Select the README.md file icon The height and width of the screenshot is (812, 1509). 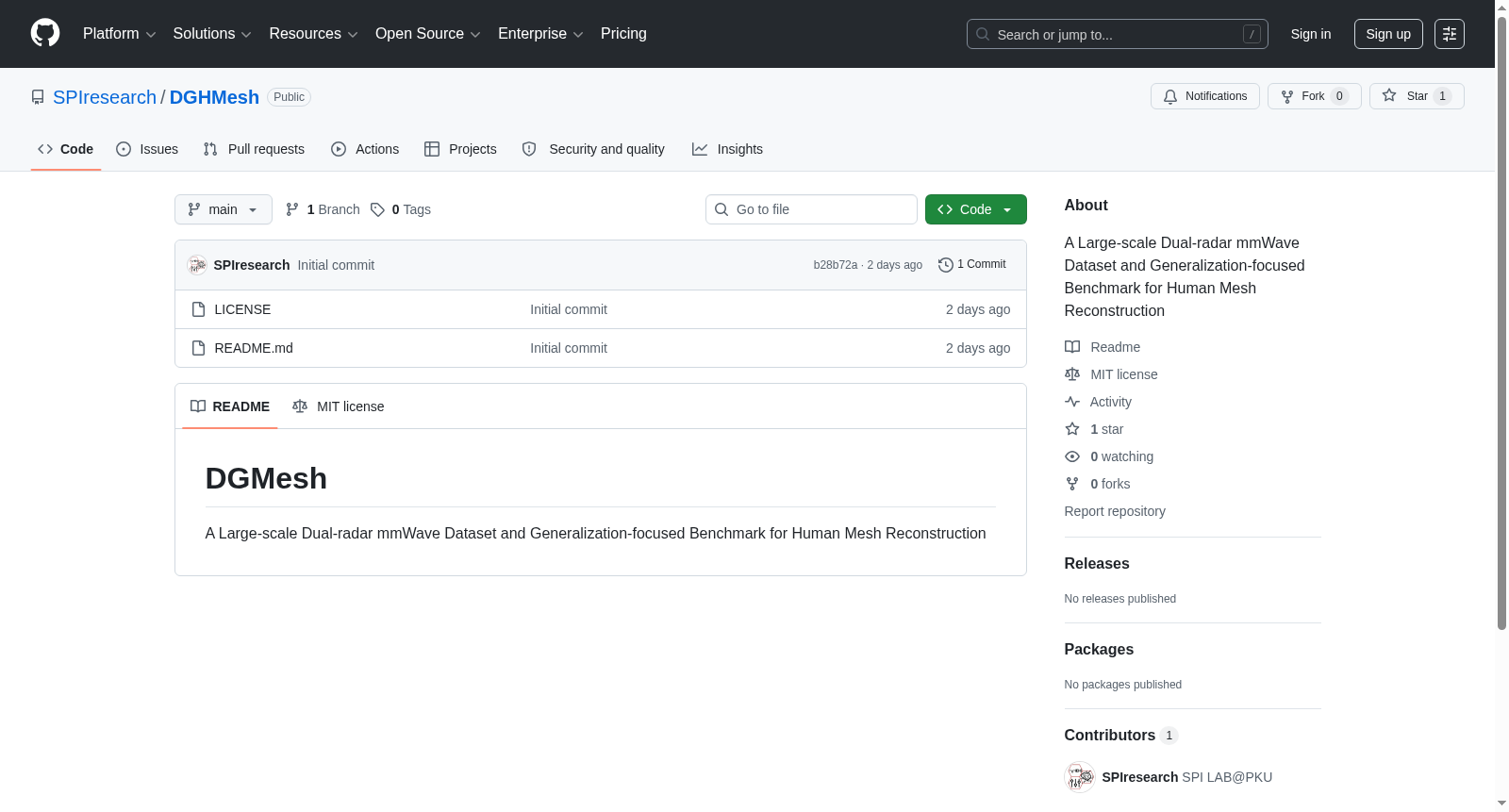point(198,348)
